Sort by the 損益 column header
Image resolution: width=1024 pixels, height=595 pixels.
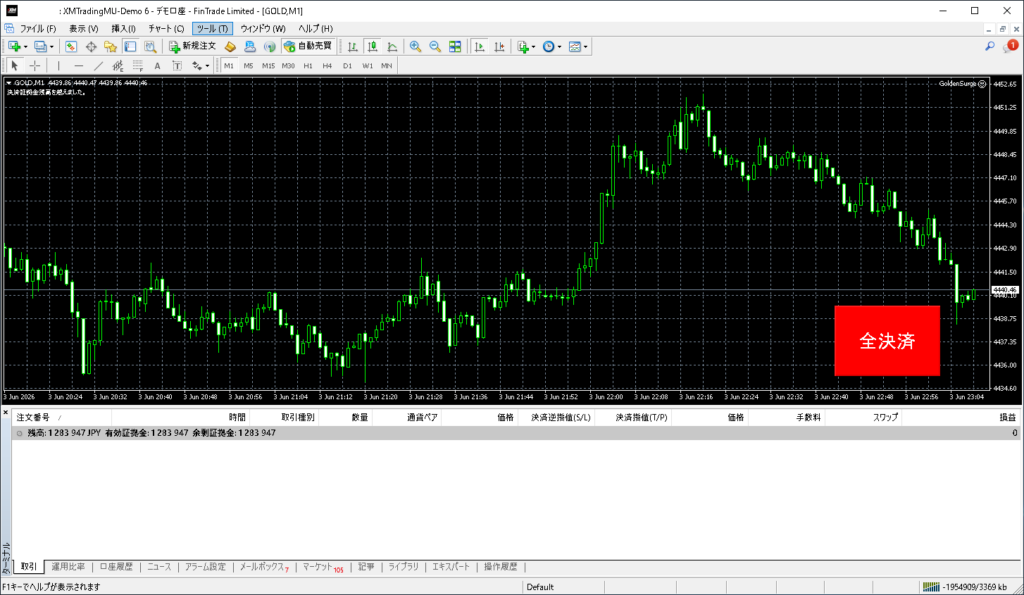click(1008, 417)
